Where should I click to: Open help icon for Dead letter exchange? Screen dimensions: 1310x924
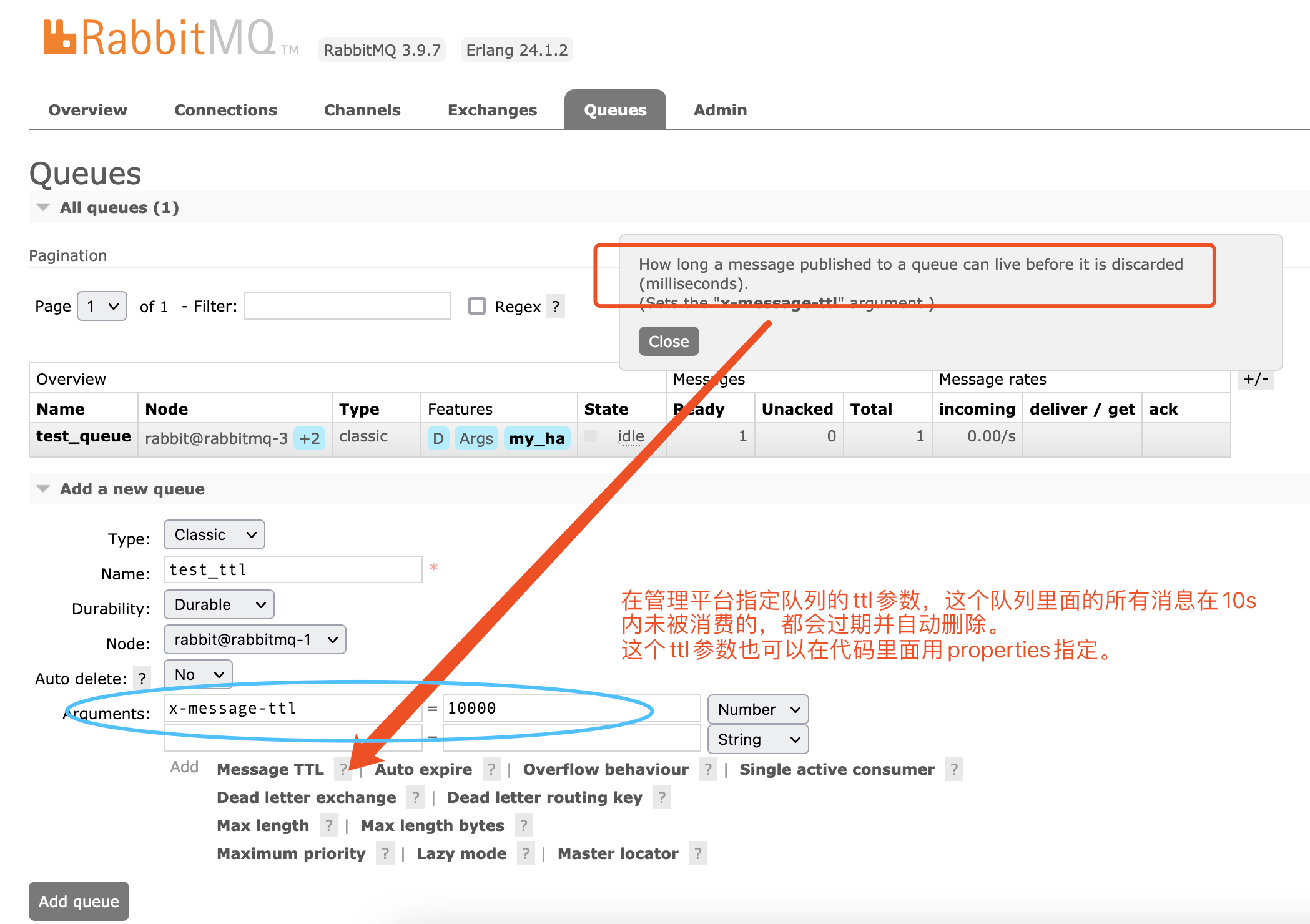click(415, 797)
